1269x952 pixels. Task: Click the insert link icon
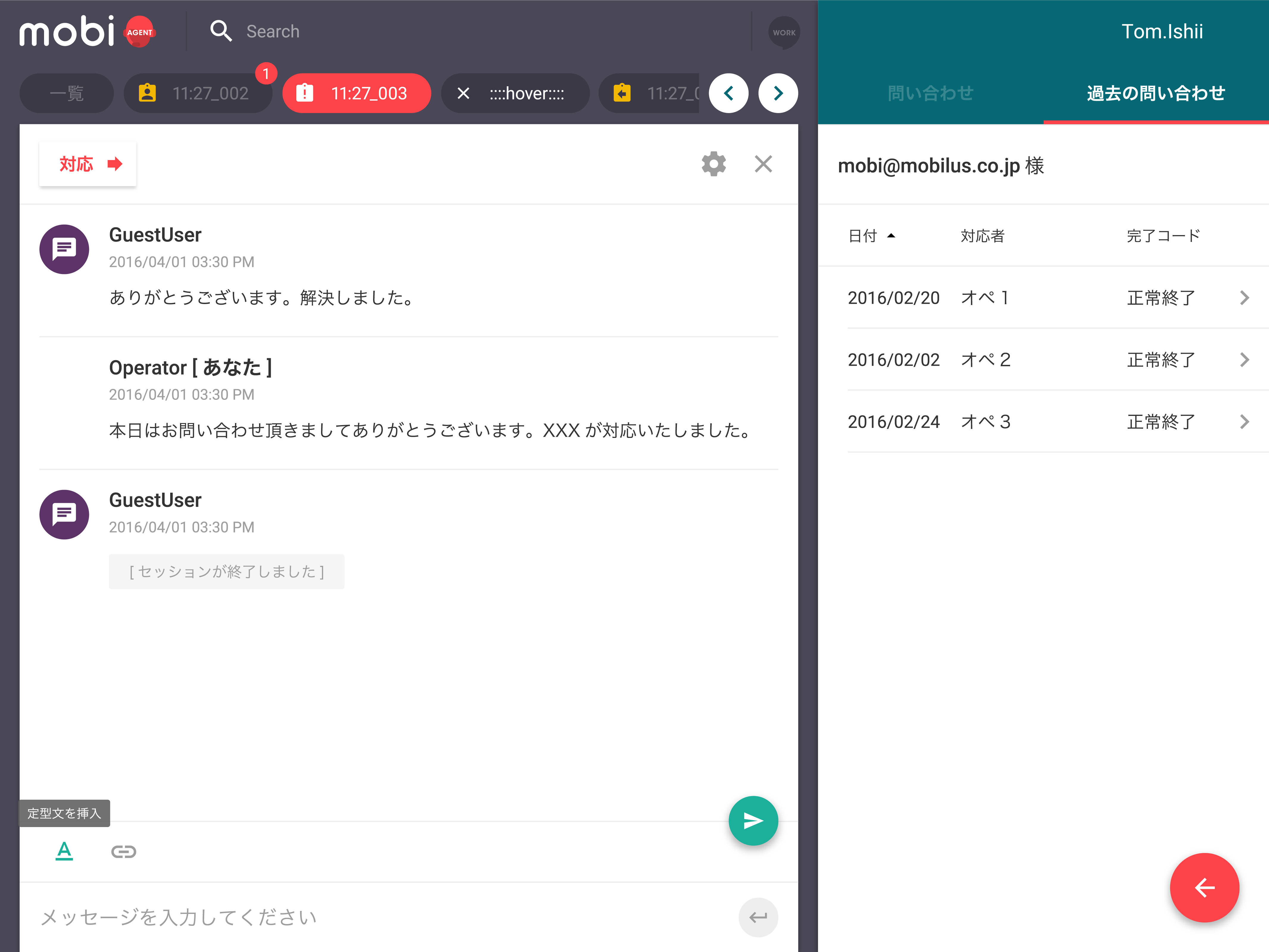tap(123, 852)
